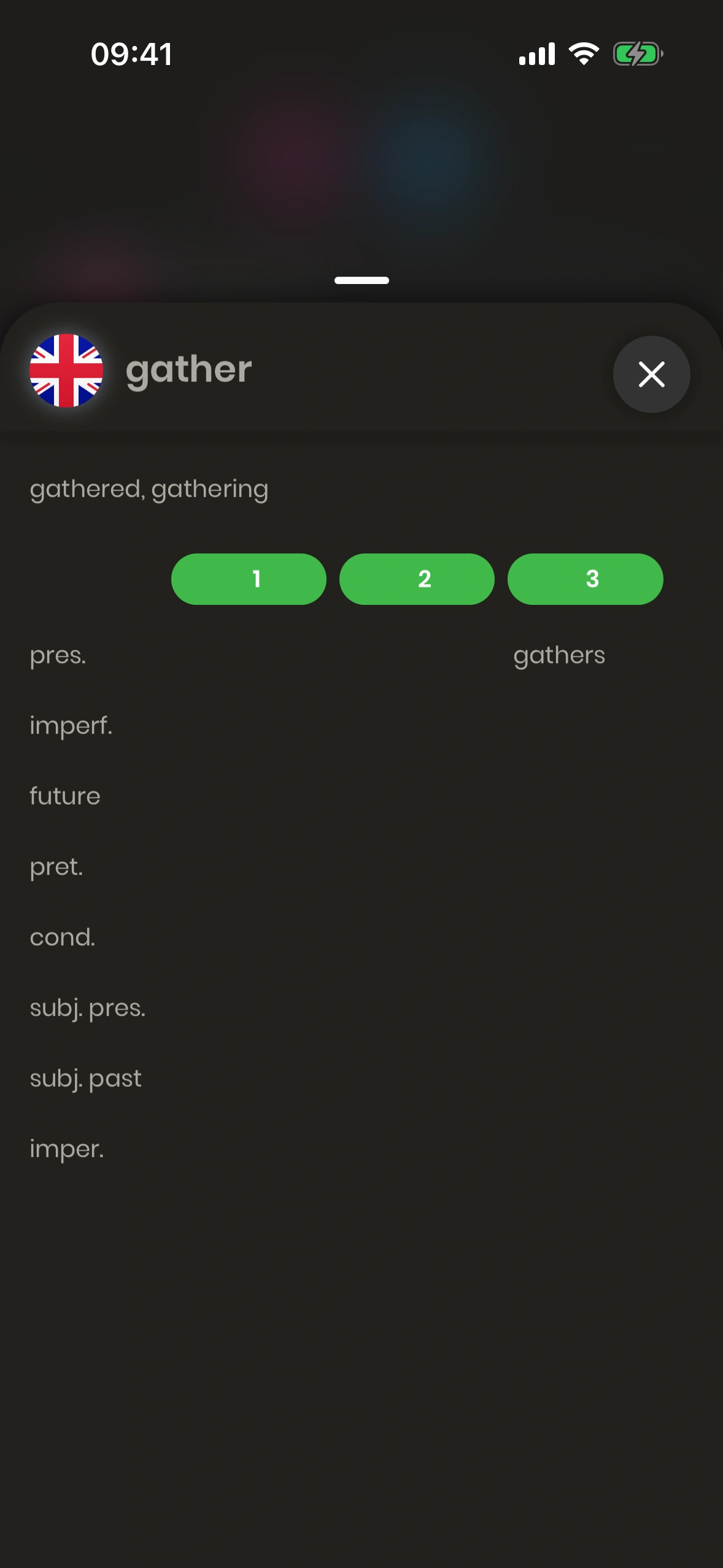Tap the word title "gather"
Image resolution: width=723 pixels, height=1568 pixels.
189,371
